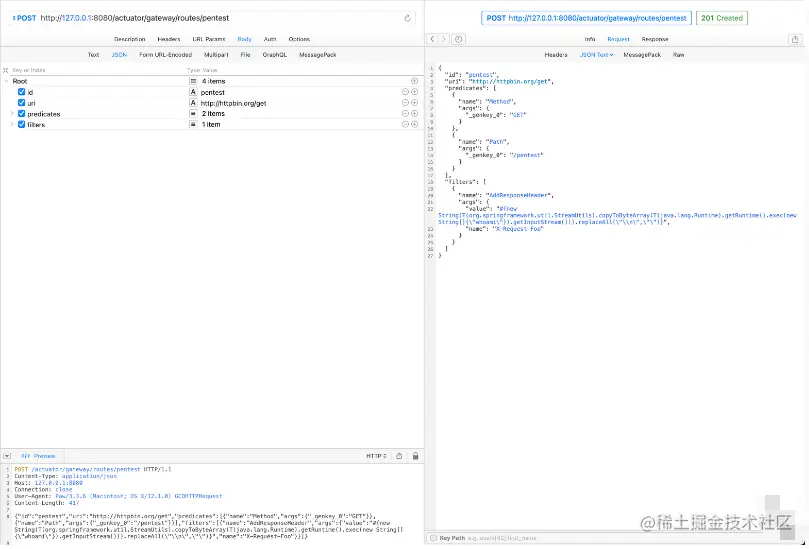Image resolution: width=809 pixels, height=549 pixels.
Task: Expand the filters node
Action: click(12, 124)
